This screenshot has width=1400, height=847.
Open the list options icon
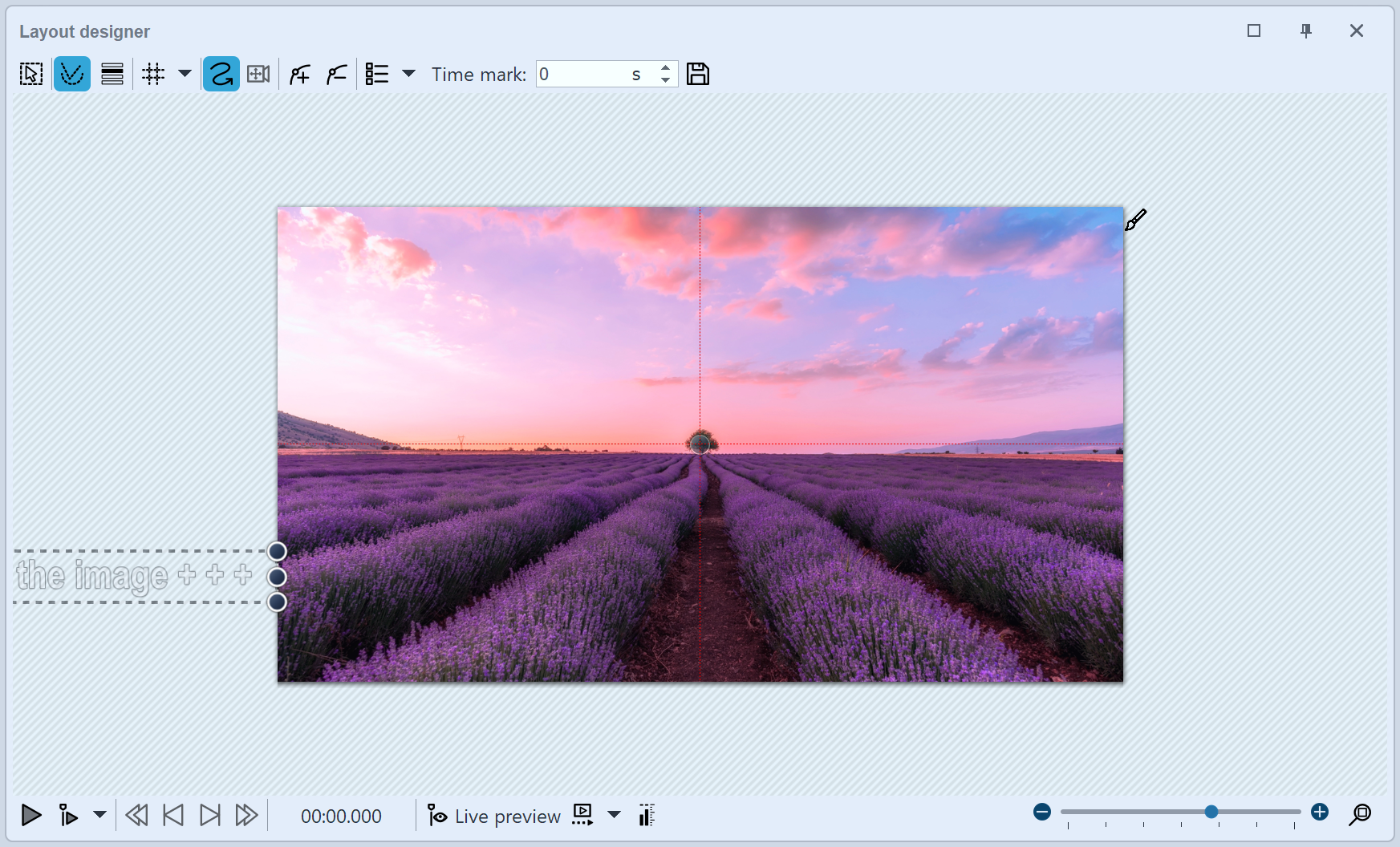[x=377, y=75]
